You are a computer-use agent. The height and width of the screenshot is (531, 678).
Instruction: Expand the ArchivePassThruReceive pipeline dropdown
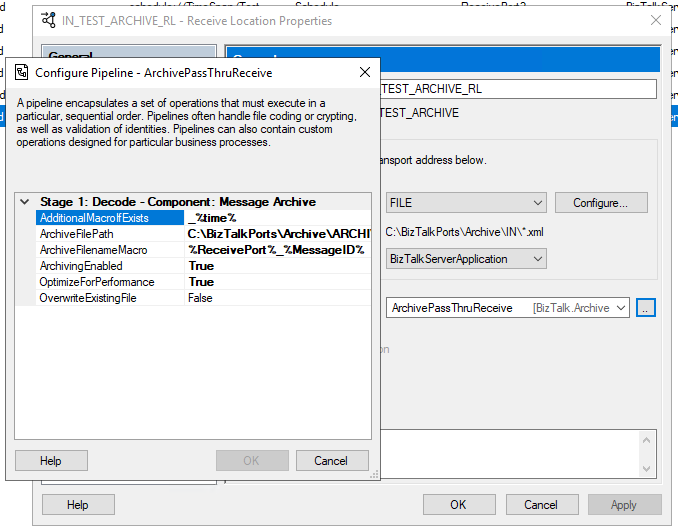[620, 308]
